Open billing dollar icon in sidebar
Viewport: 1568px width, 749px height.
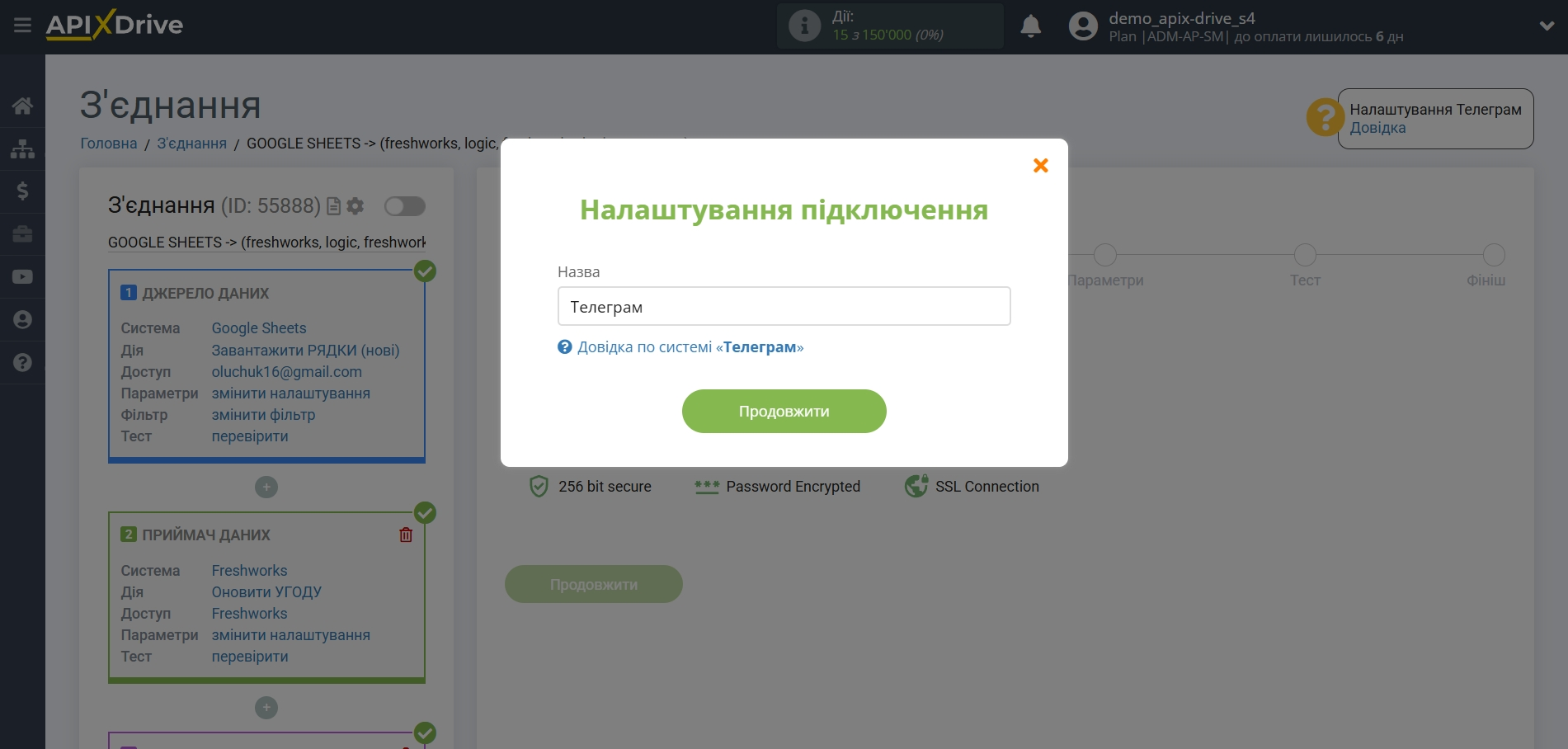point(22,191)
